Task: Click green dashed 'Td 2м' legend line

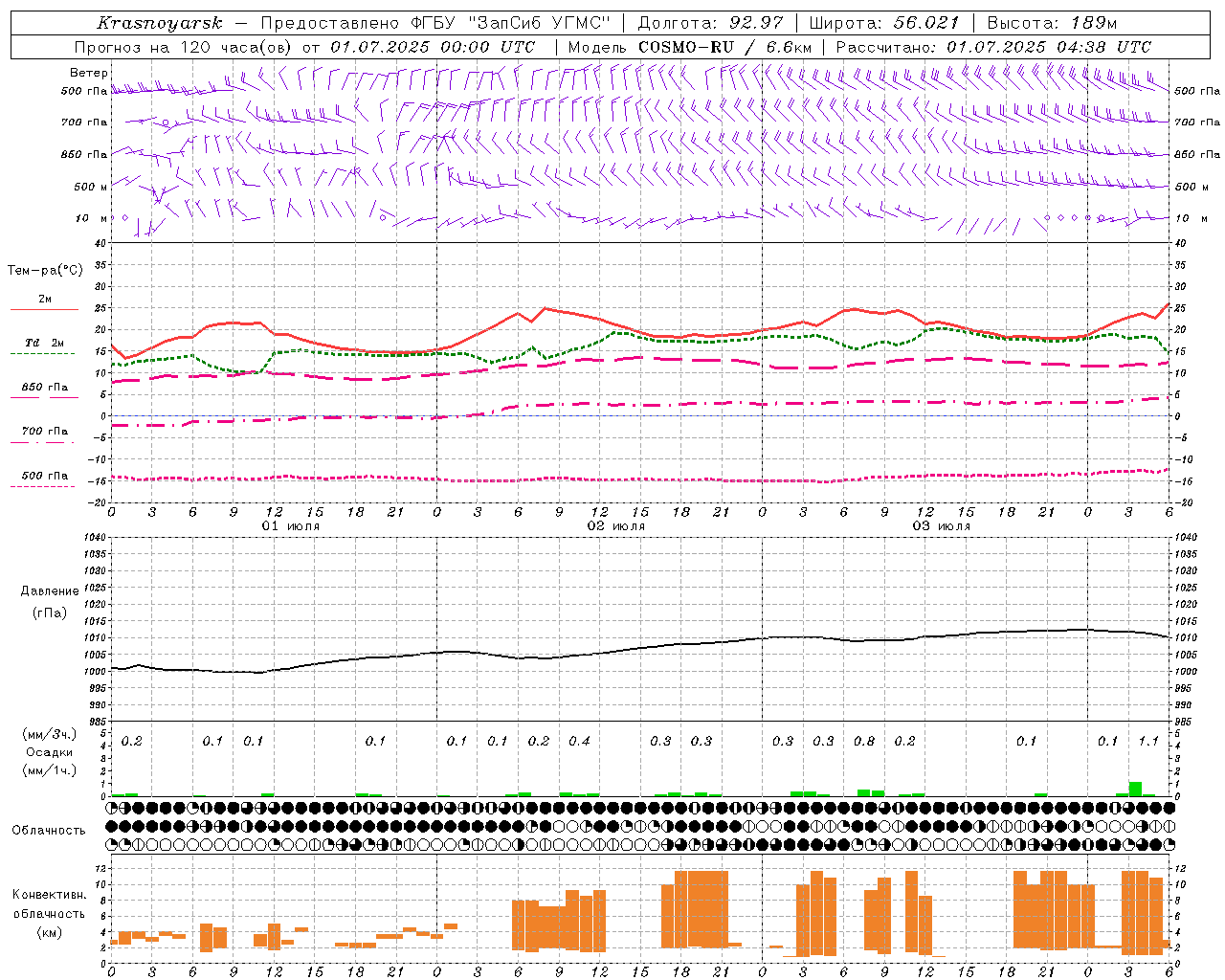Action: point(44,353)
